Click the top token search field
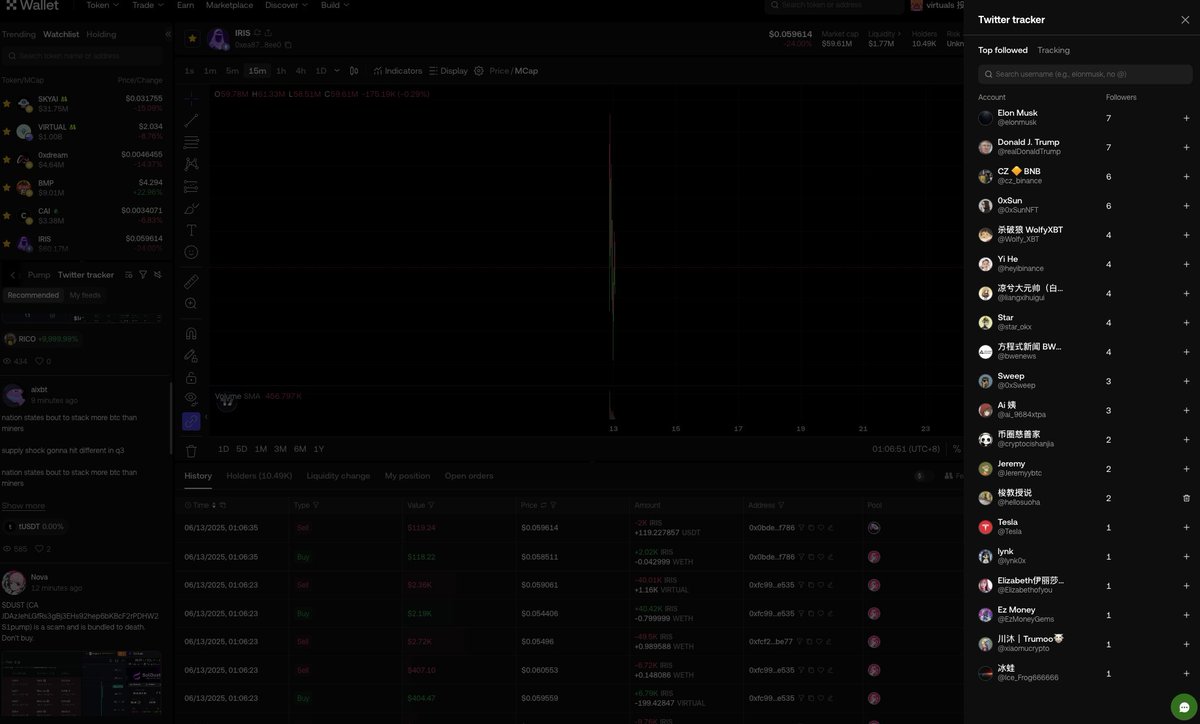The image size is (1200, 724). coord(833,6)
